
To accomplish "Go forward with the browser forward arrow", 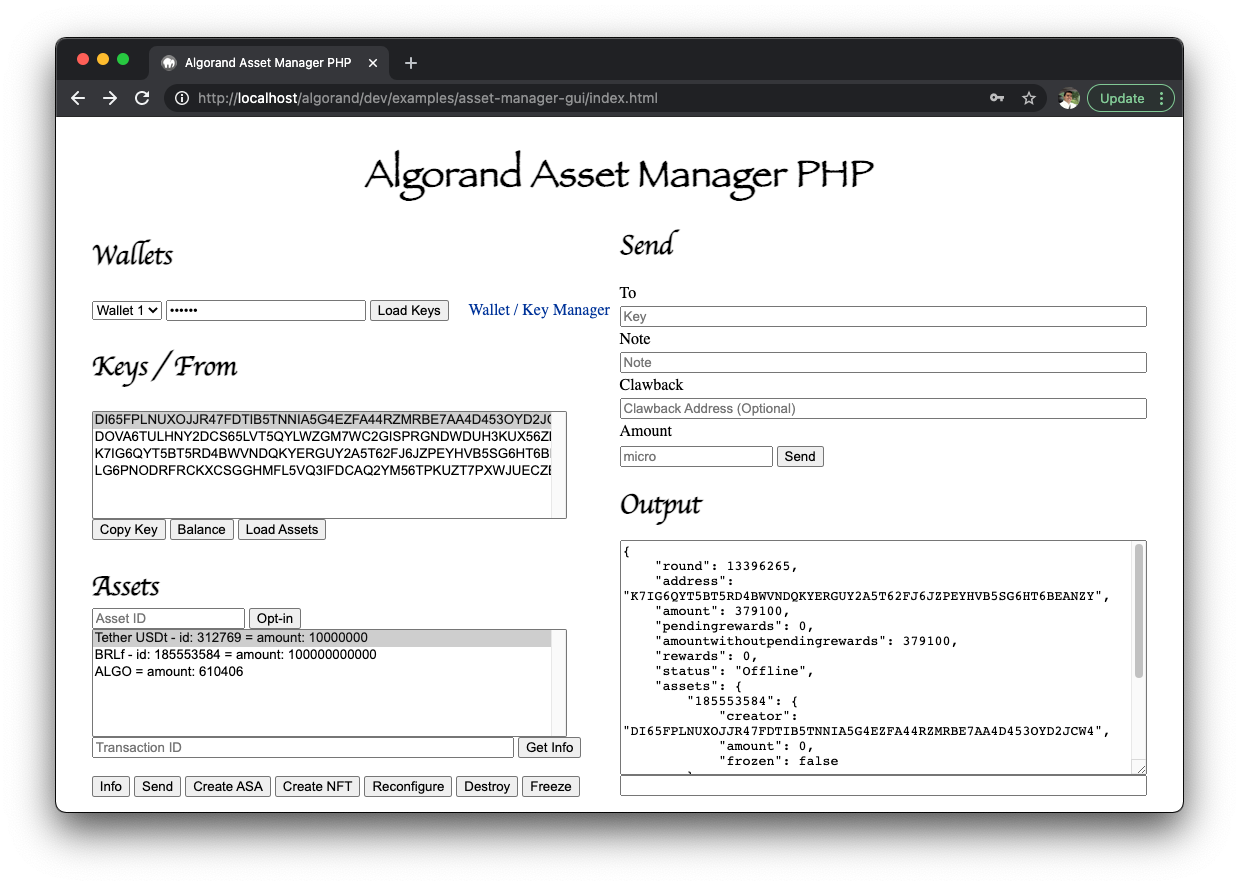I will 110,98.
